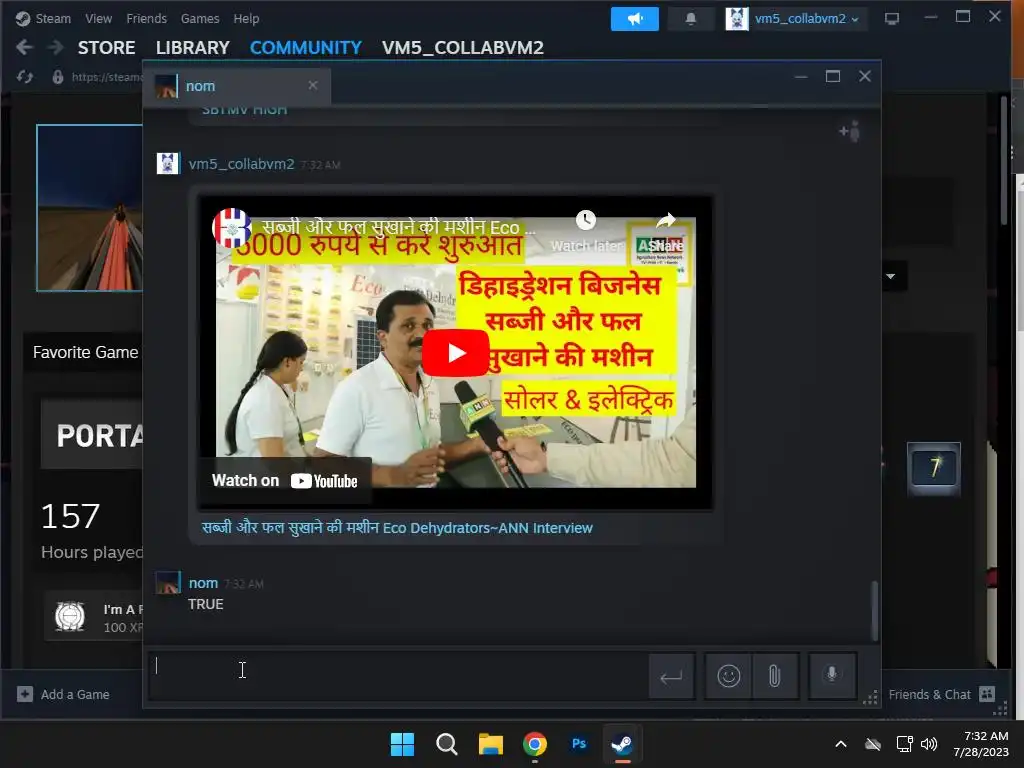Select the nom chat tab

click(236, 86)
